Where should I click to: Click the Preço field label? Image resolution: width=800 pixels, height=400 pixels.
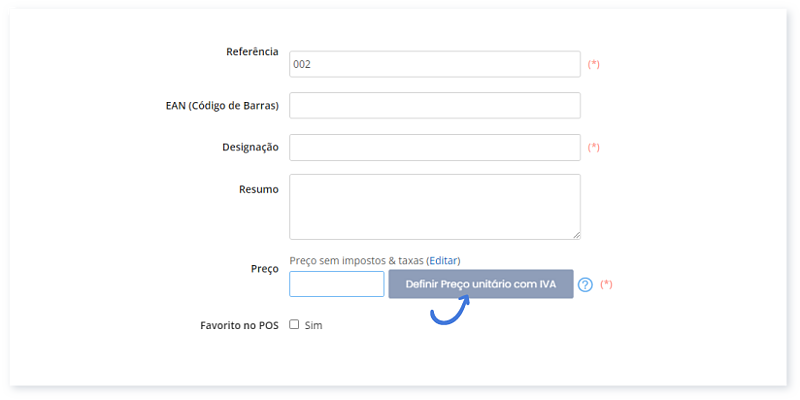coord(265,269)
